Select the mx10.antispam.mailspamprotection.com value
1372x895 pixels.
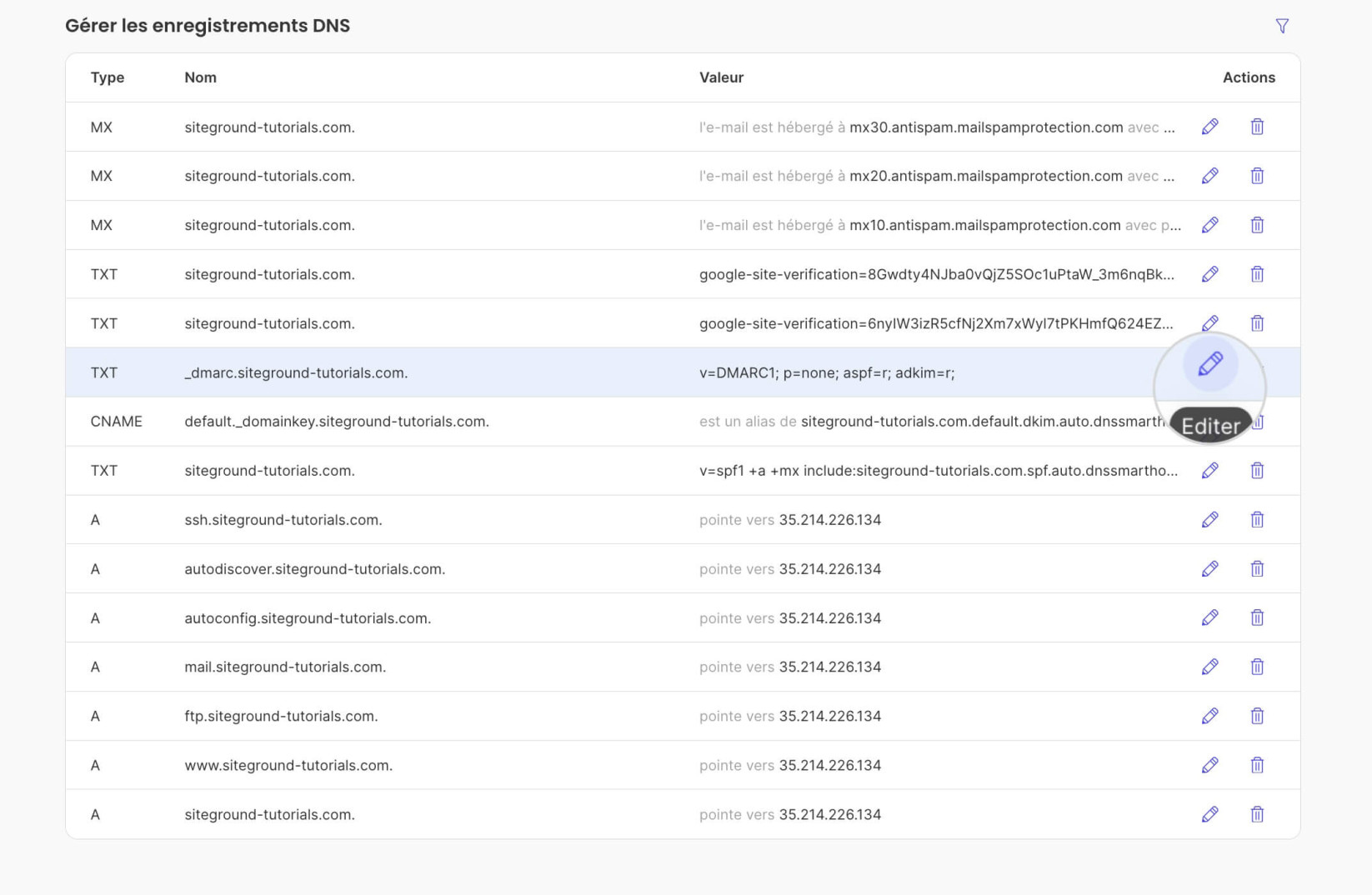pos(985,225)
